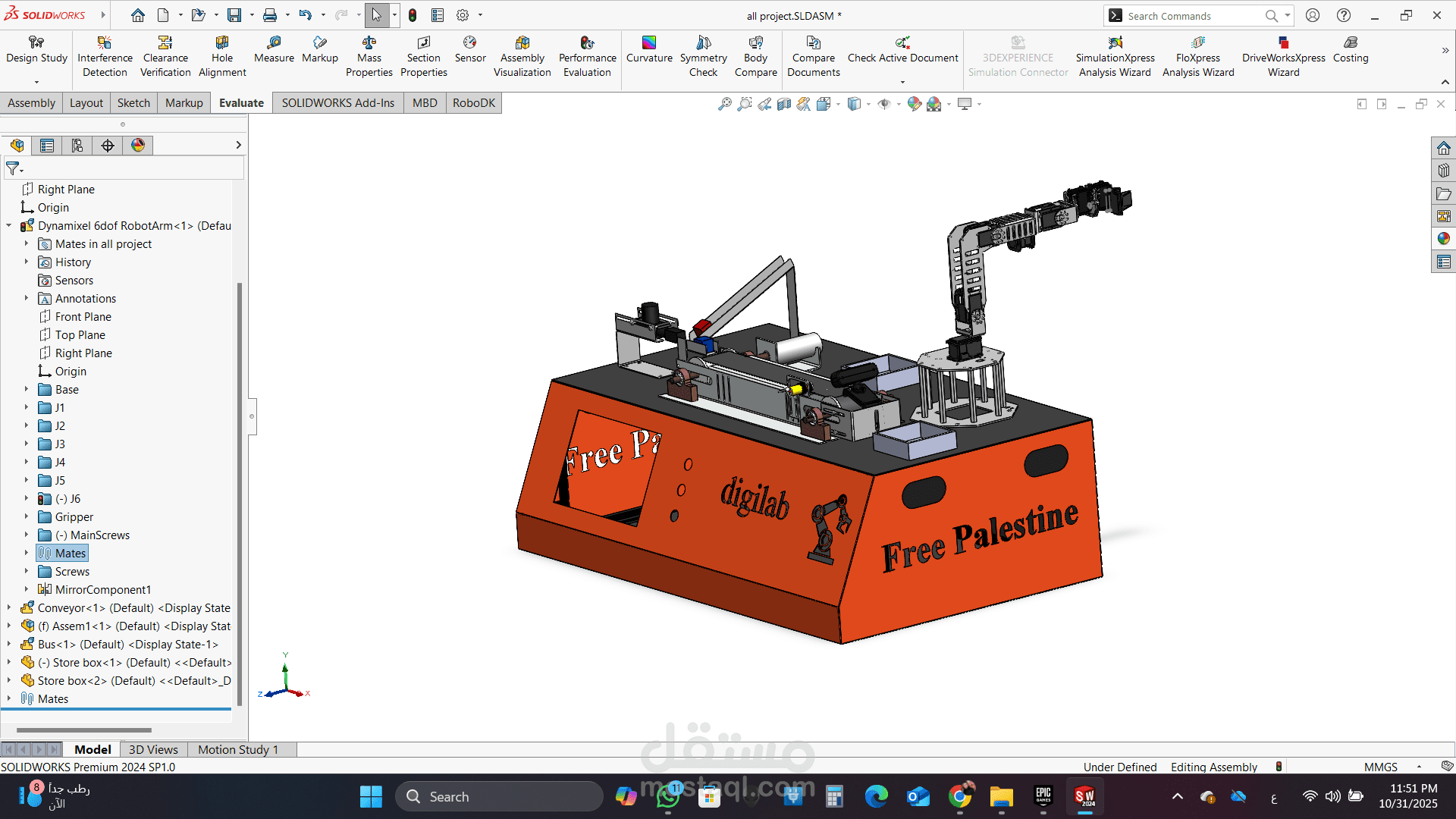Open DriveWorksXpress Wizard

pyautogui.click(x=1284, y=56)
